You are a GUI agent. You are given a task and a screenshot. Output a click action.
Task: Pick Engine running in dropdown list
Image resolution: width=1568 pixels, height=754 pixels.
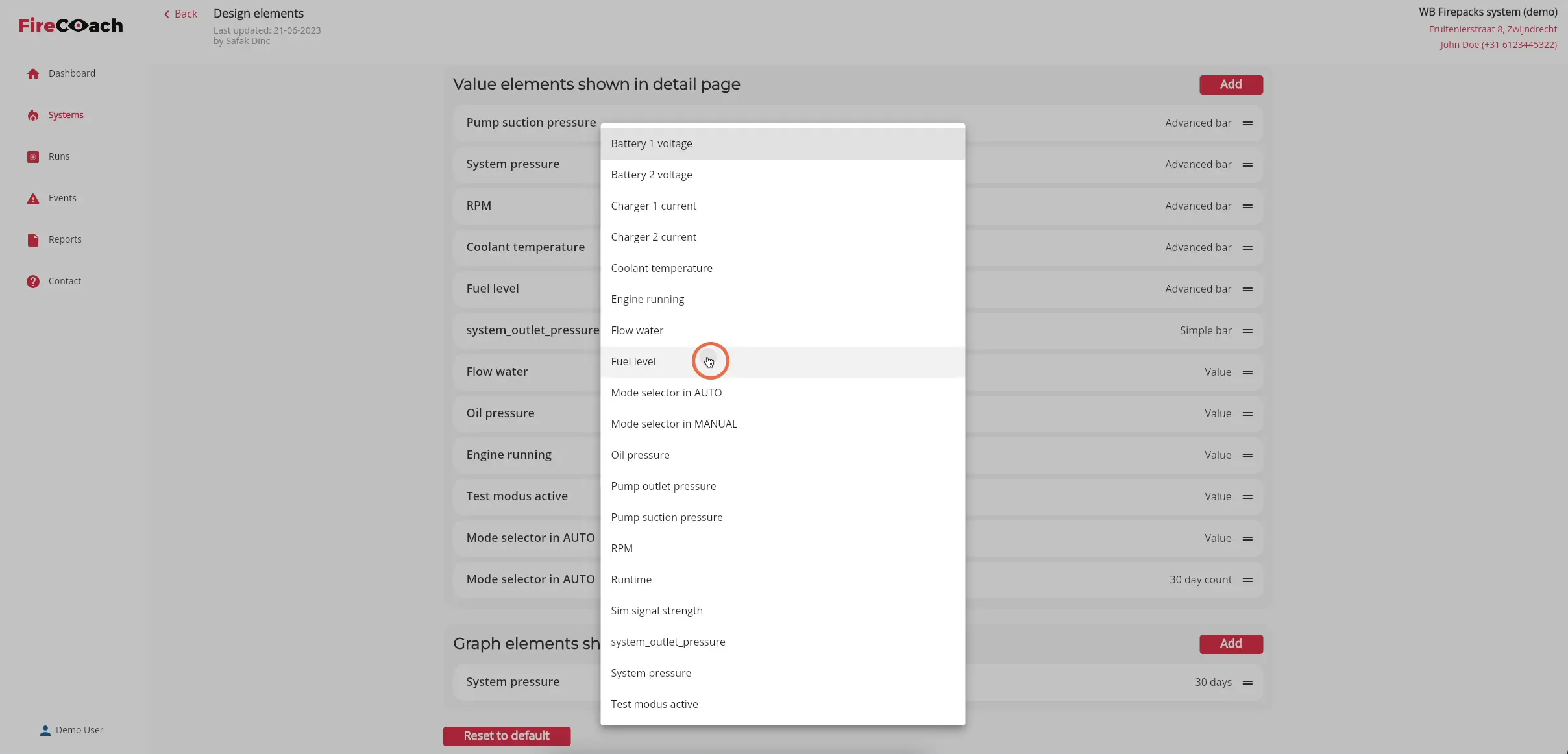[x=782, y=300]
